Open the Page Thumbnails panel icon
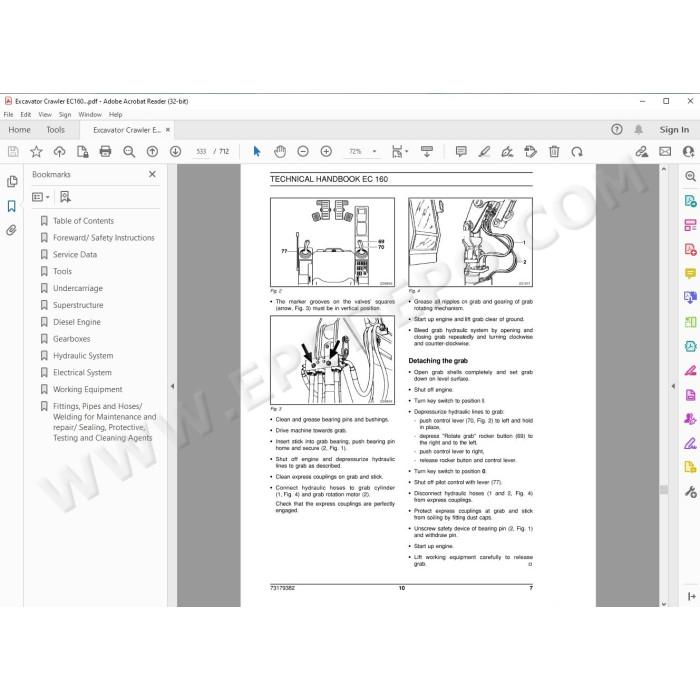Image resolution: width=700 pixels, height=700 pixels. click(12, 181)
